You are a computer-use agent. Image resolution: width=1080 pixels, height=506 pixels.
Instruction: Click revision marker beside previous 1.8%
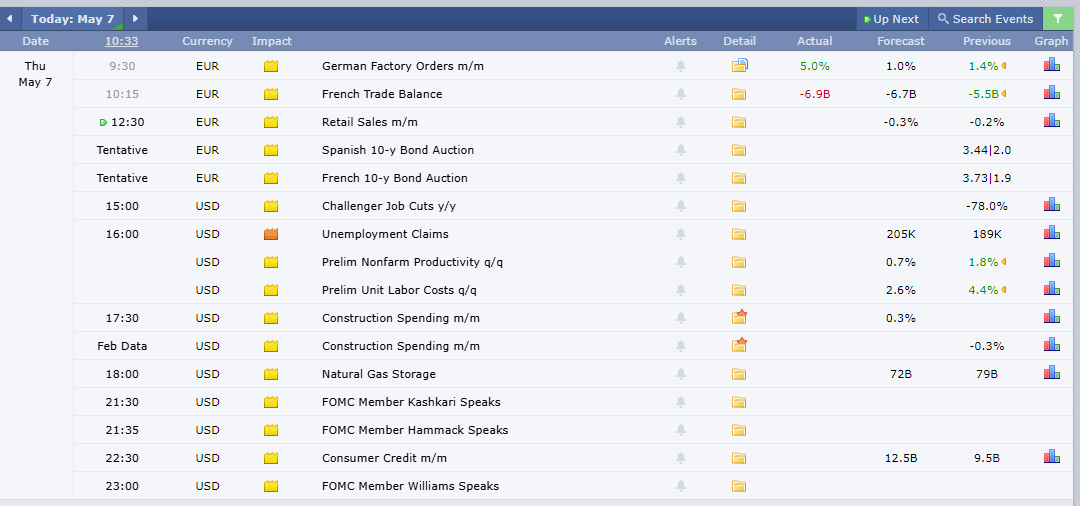(1004, 262)
